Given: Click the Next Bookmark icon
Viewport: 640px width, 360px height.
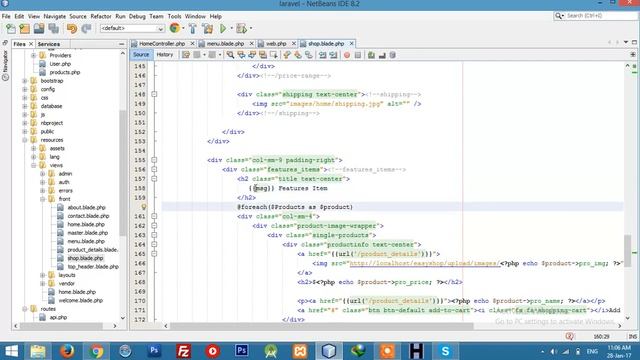Looking at the screenshot, I should [x=298, y=55].
